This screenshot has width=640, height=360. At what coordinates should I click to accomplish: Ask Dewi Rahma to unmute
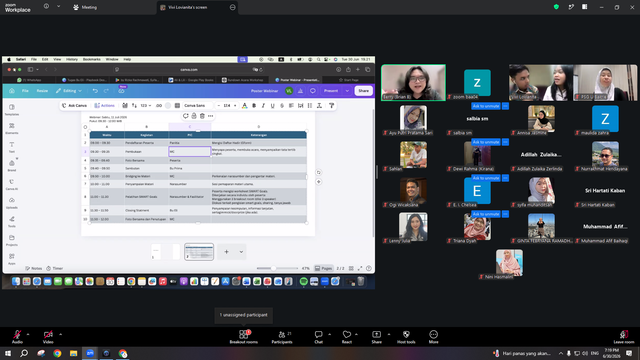tap(486, 142)
